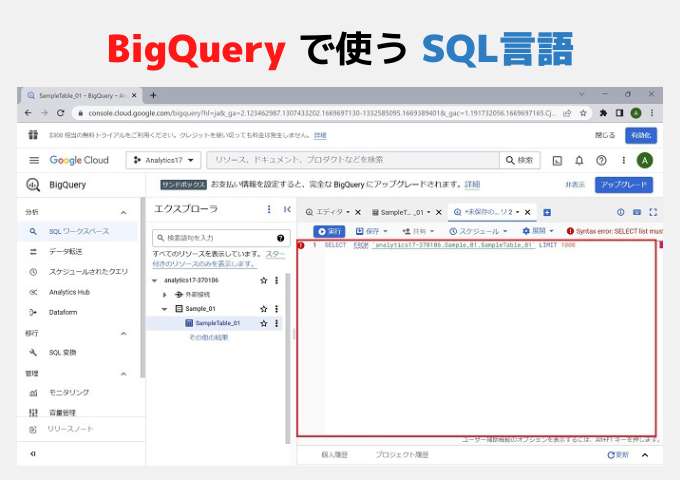Open the 保存 save dropdown
680x480 pixels.
click(x=371, y=232)
